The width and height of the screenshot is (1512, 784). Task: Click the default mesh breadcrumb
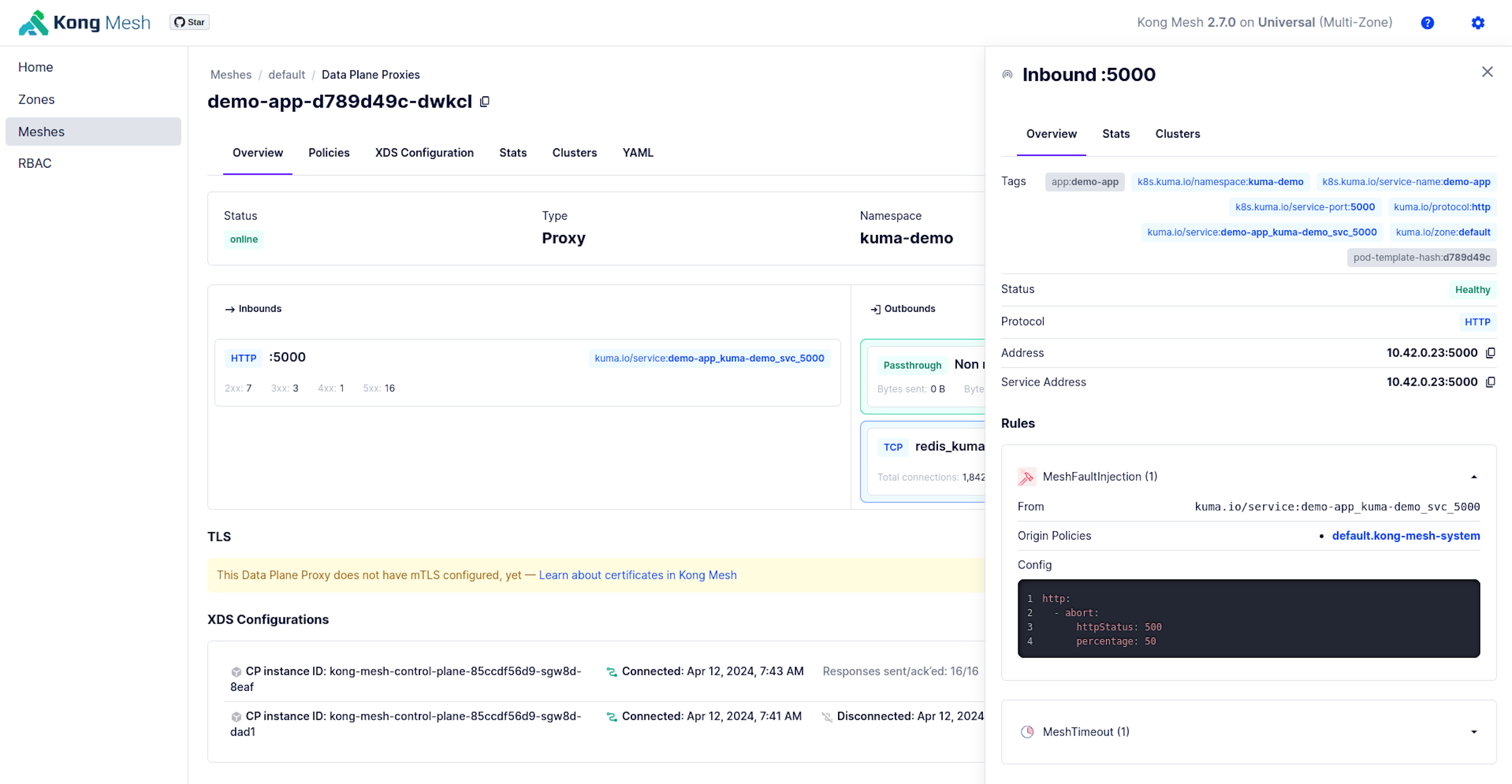coord(286,75)
